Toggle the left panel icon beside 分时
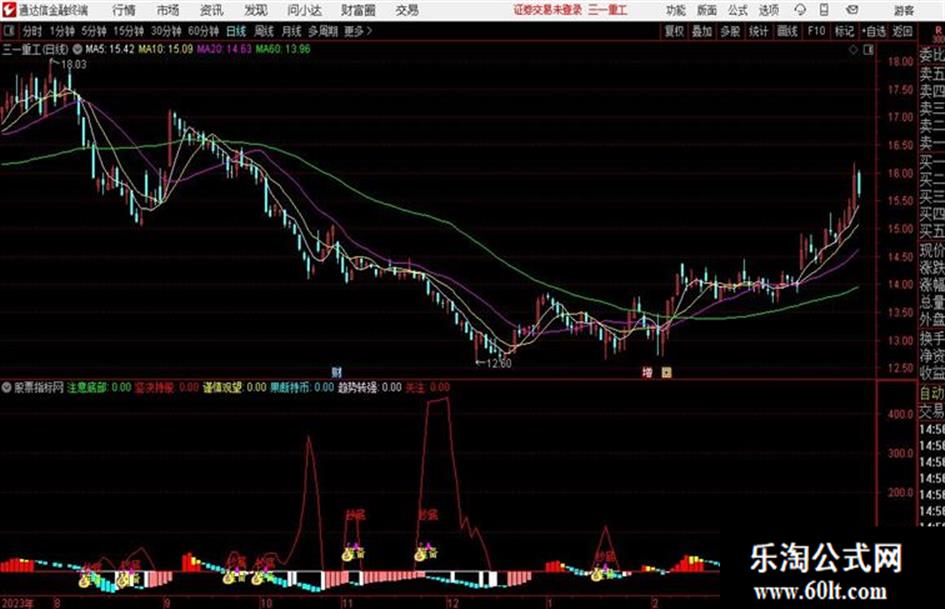The width and height of the screenshot is (945, 609). 10,31
